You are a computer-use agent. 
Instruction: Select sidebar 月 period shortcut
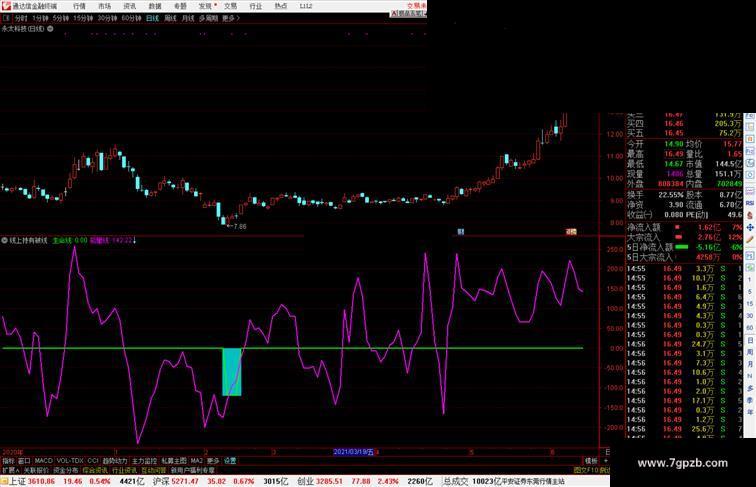(x=750, y=364)
